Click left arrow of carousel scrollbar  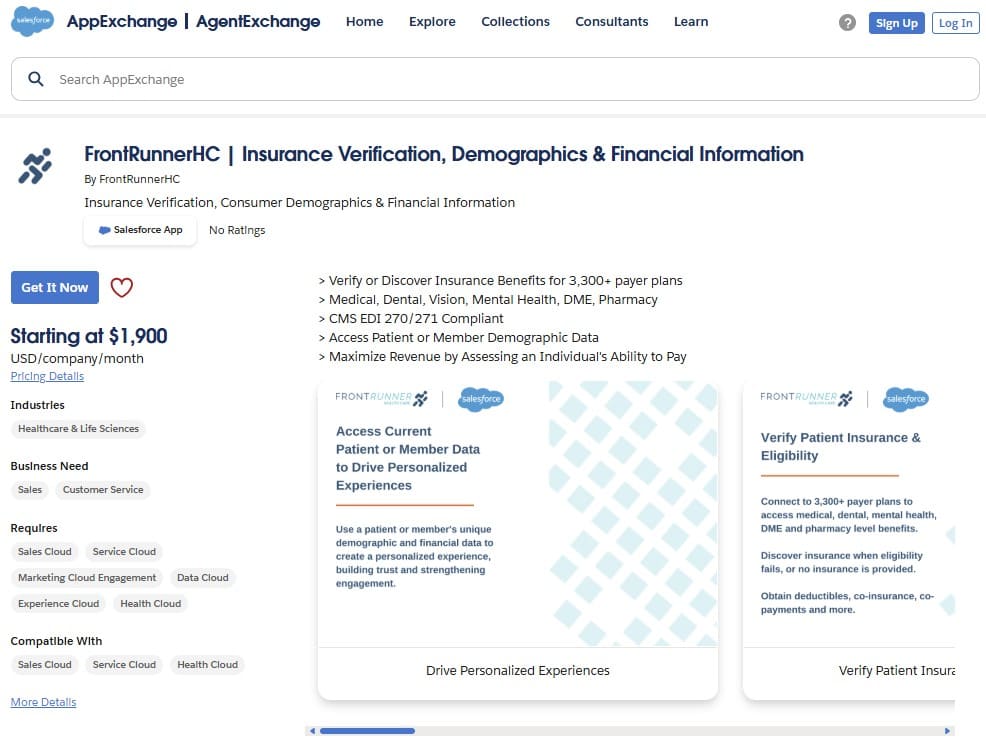coord(312,730)
